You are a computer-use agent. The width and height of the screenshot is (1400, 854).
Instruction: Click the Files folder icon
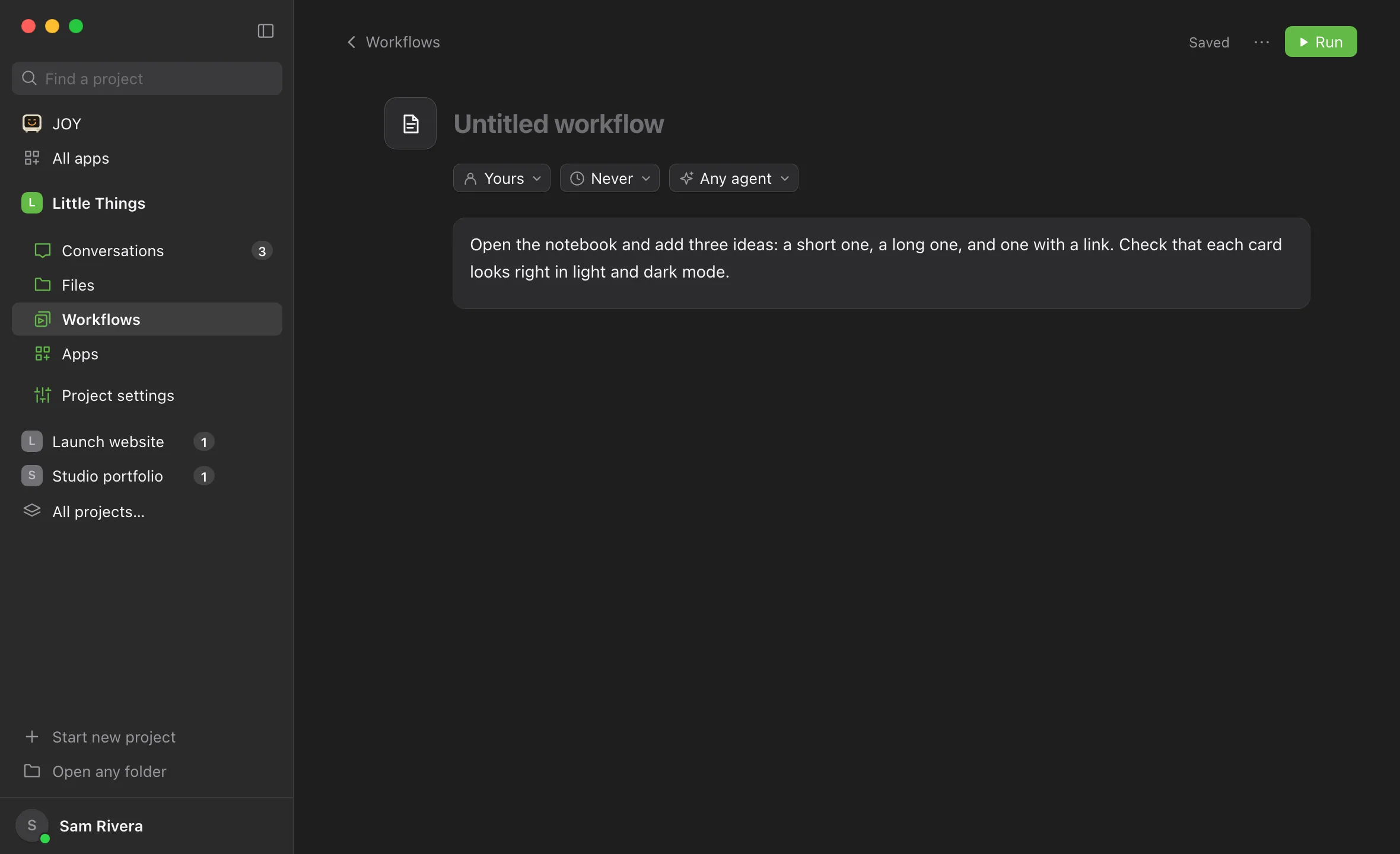(x=42, y=285)
